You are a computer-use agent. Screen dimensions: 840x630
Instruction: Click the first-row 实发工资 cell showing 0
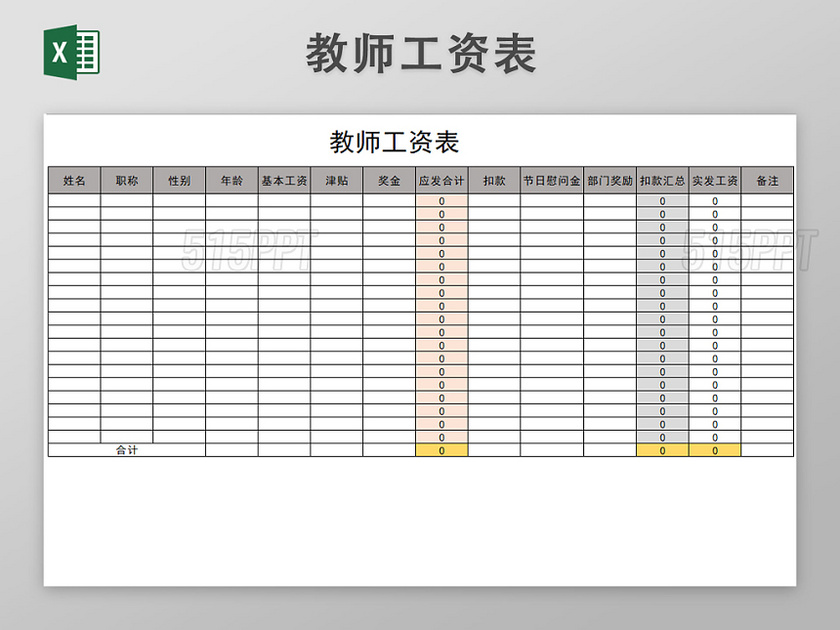(715, 201)
